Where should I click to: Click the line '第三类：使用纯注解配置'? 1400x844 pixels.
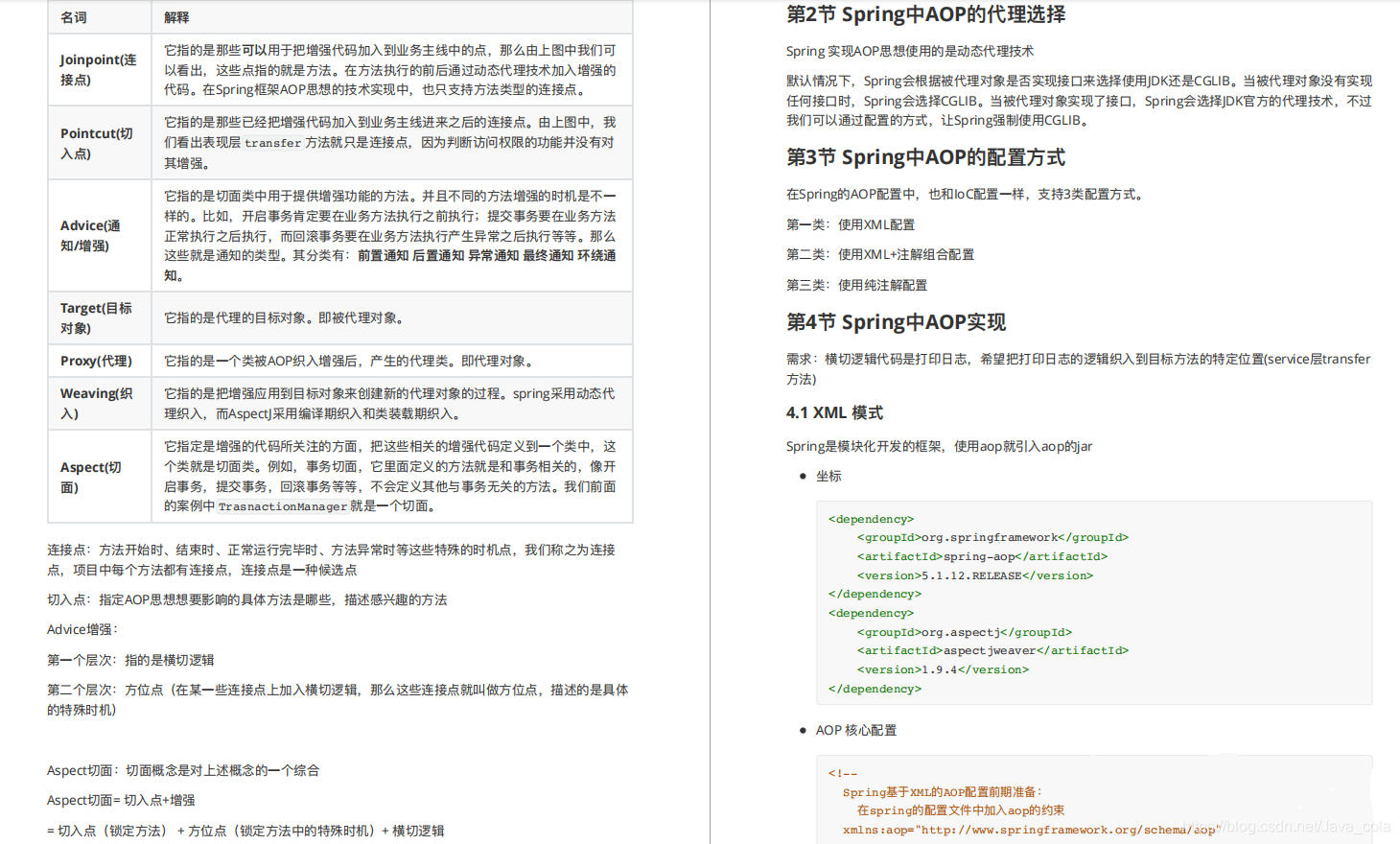857,285
